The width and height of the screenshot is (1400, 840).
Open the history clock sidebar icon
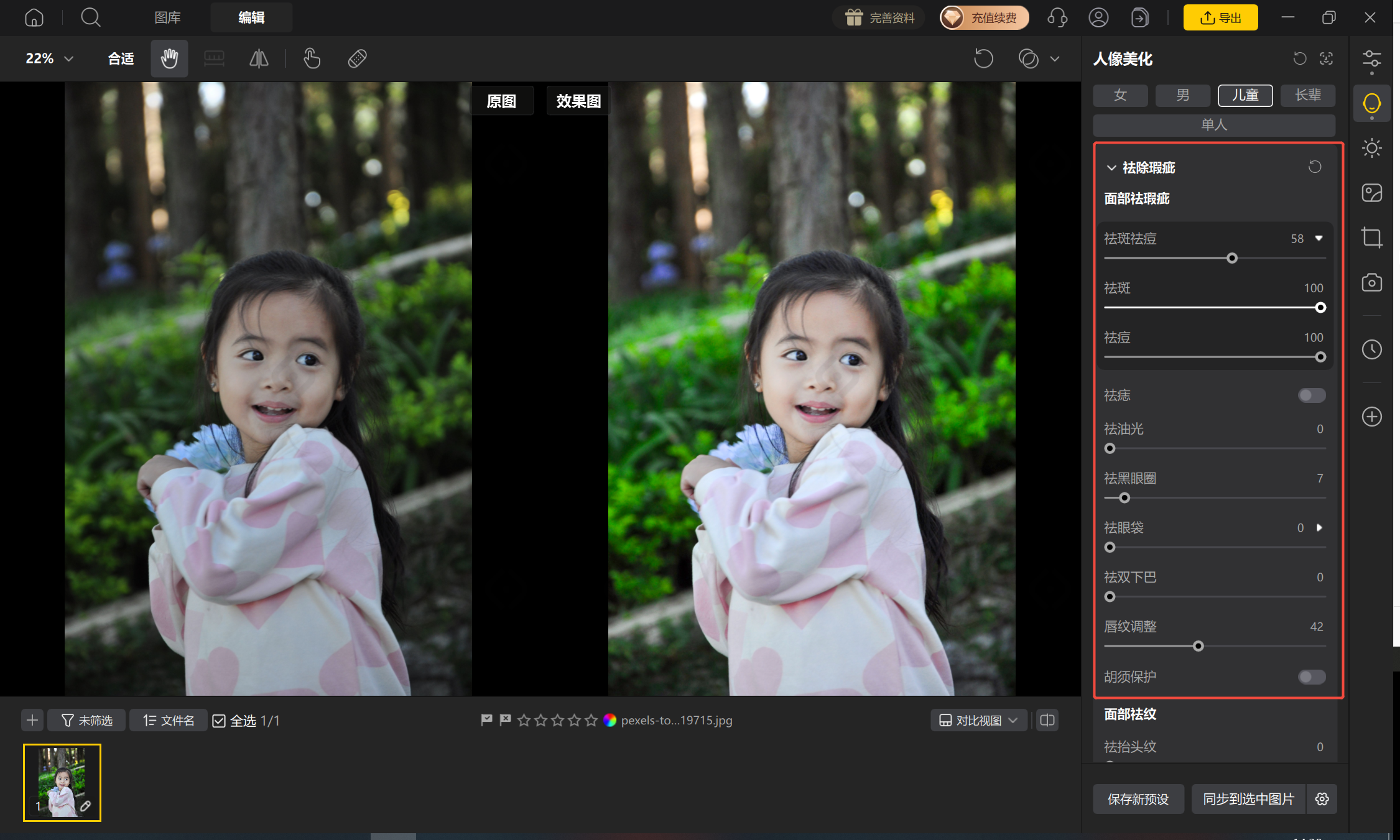[x=1371, y=349]
